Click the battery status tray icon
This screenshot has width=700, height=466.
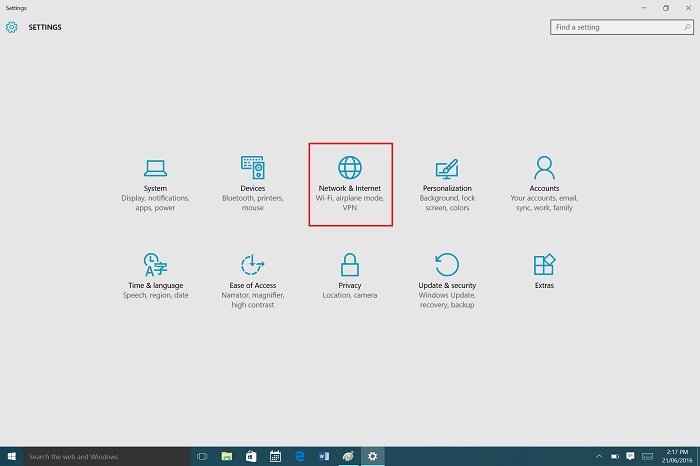pos(615,456)
